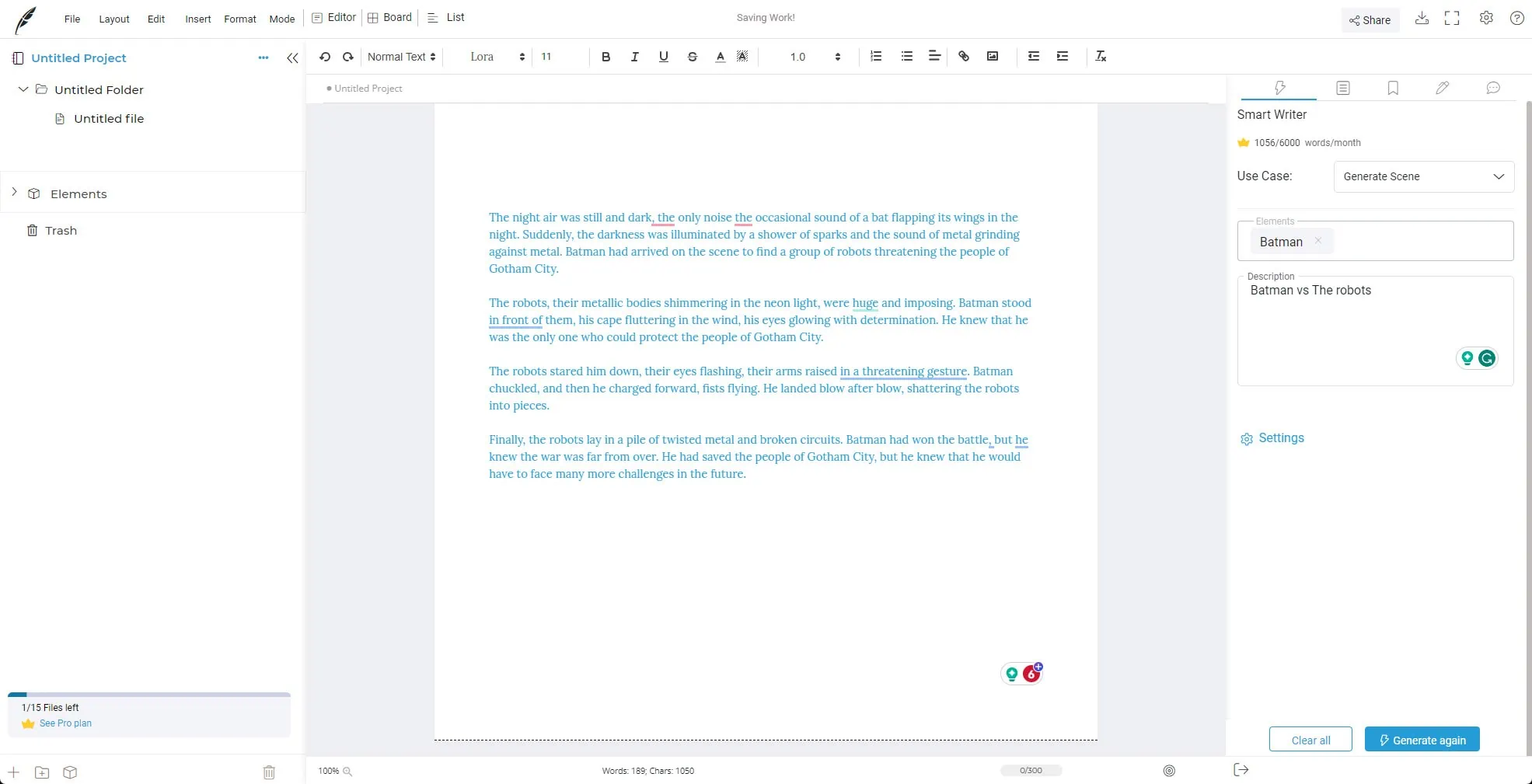Open the Normal Text style dropdown
The image size is (1532, 784).
pyautogui.click(x=401, y=57)
